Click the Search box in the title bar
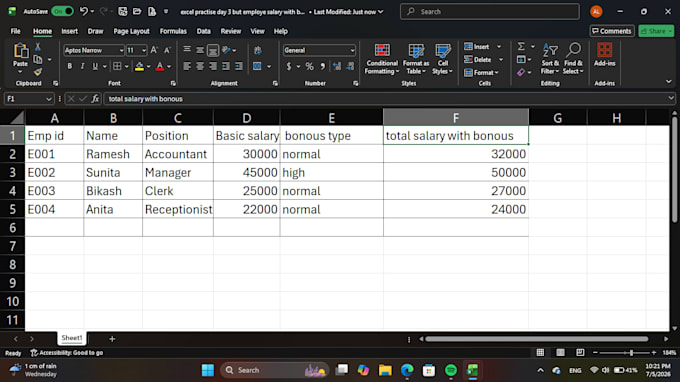The height and width of the screenshot is (382, 680). coord(490,12)
